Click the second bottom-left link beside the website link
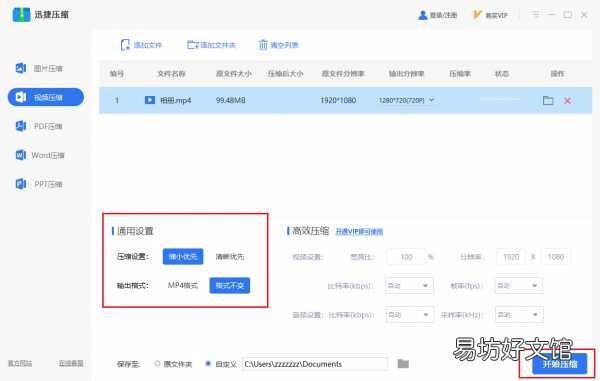The width and height of the screenshot is (600, 381). tap(71, 363)
